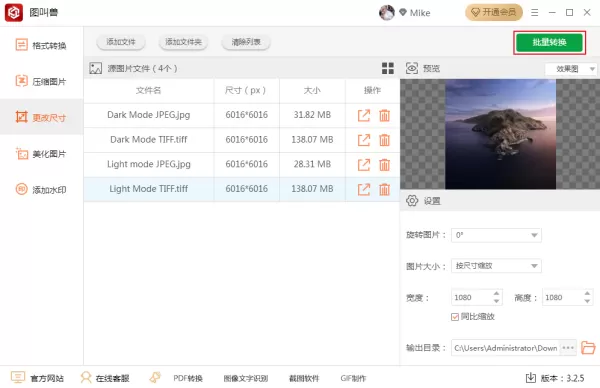Image resolution: width=600 pixels, height=388 pixels.
Task: Click the green 批量转换 button
Action: 549,42
